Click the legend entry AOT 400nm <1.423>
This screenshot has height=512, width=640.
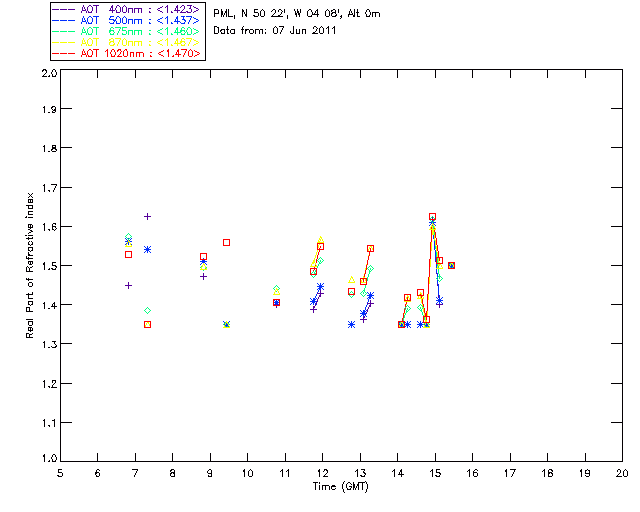[x=126, y=9]
